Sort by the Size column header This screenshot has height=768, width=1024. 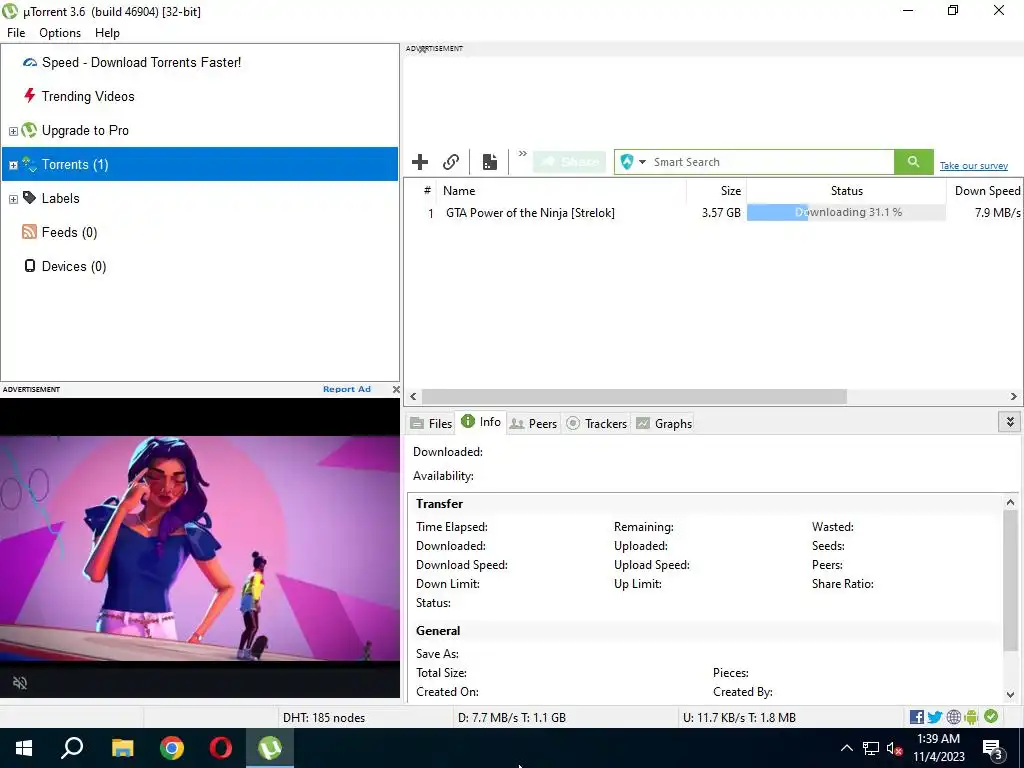(716, 191)
